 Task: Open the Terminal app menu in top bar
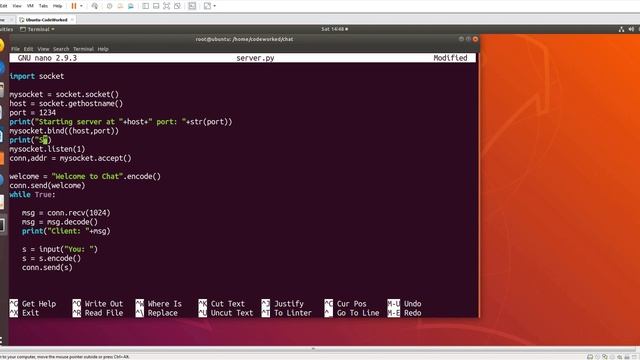[38, 29]
